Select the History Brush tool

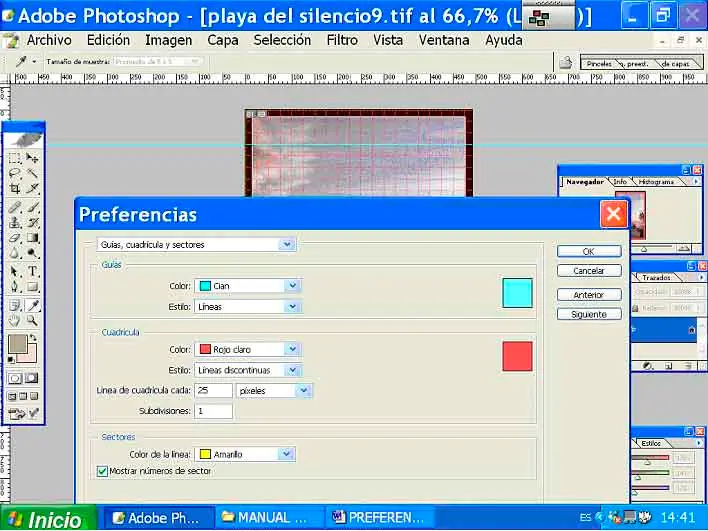[x=32, y=223]
